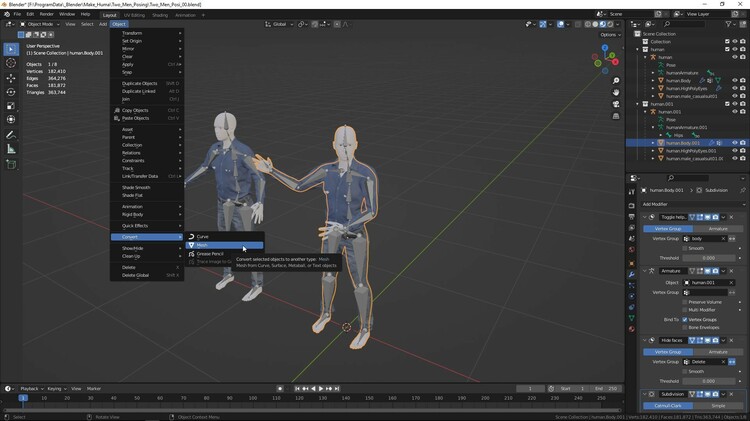The height and width of the screenshot is (421, 750).
Task: Open the Object Mode dropdown
Action: [x=38, y=24]
